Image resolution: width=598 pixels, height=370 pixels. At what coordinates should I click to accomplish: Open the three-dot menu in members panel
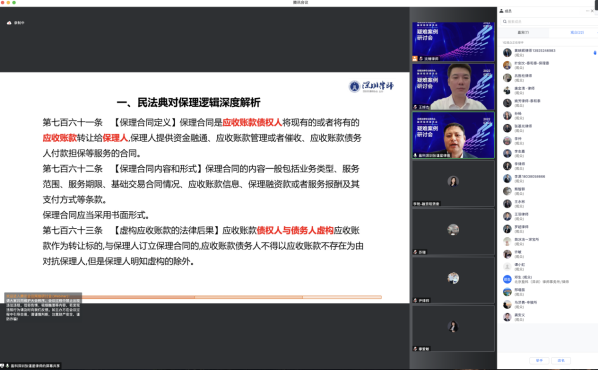(587, 11)
